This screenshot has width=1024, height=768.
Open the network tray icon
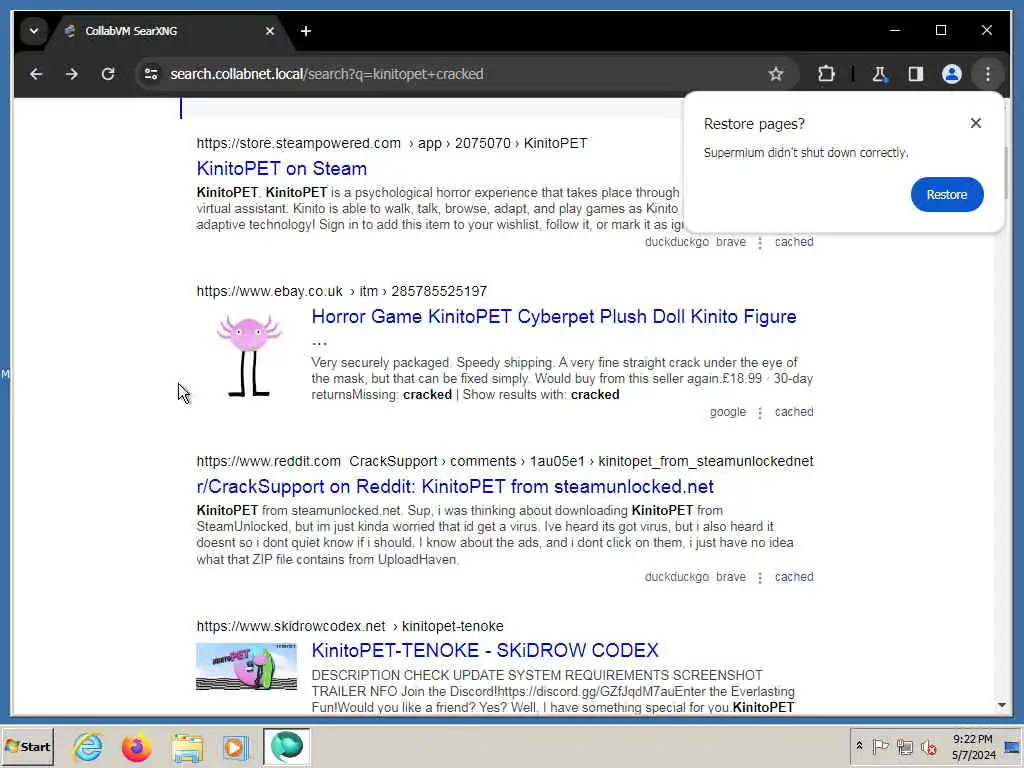tap(904, 746)
